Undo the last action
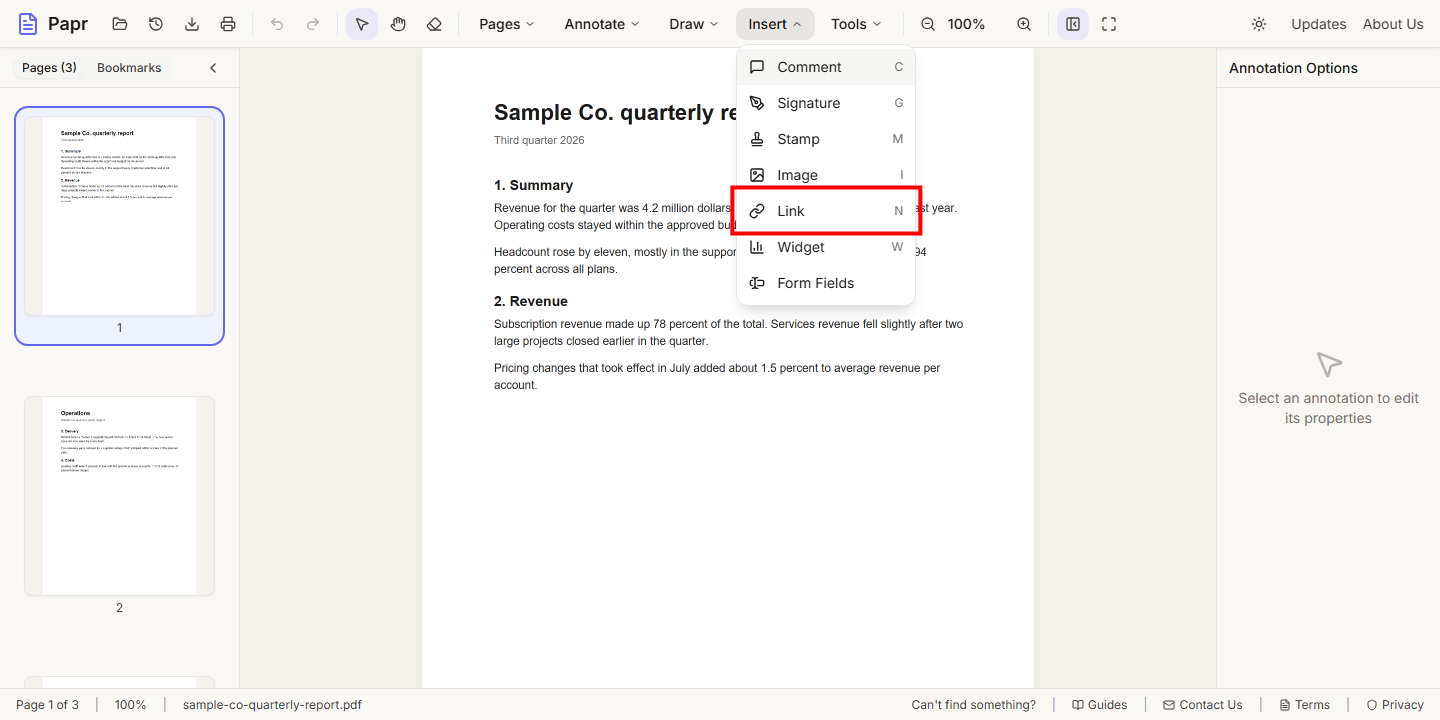The image size is (1440, 720). (x=277, y=24)
